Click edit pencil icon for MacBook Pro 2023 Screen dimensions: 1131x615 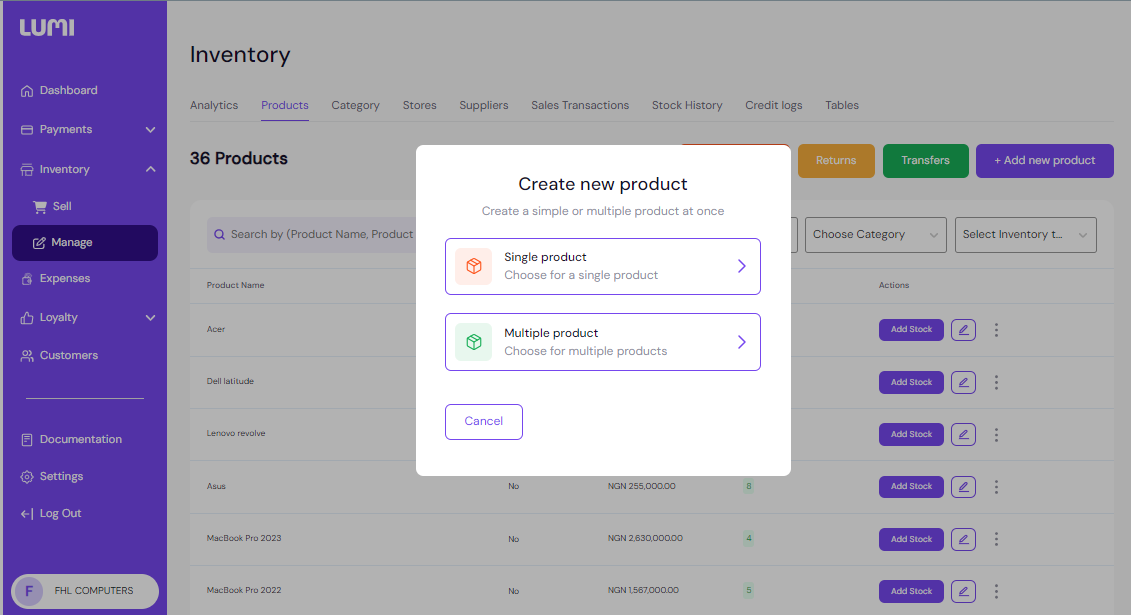coord(963,539)
